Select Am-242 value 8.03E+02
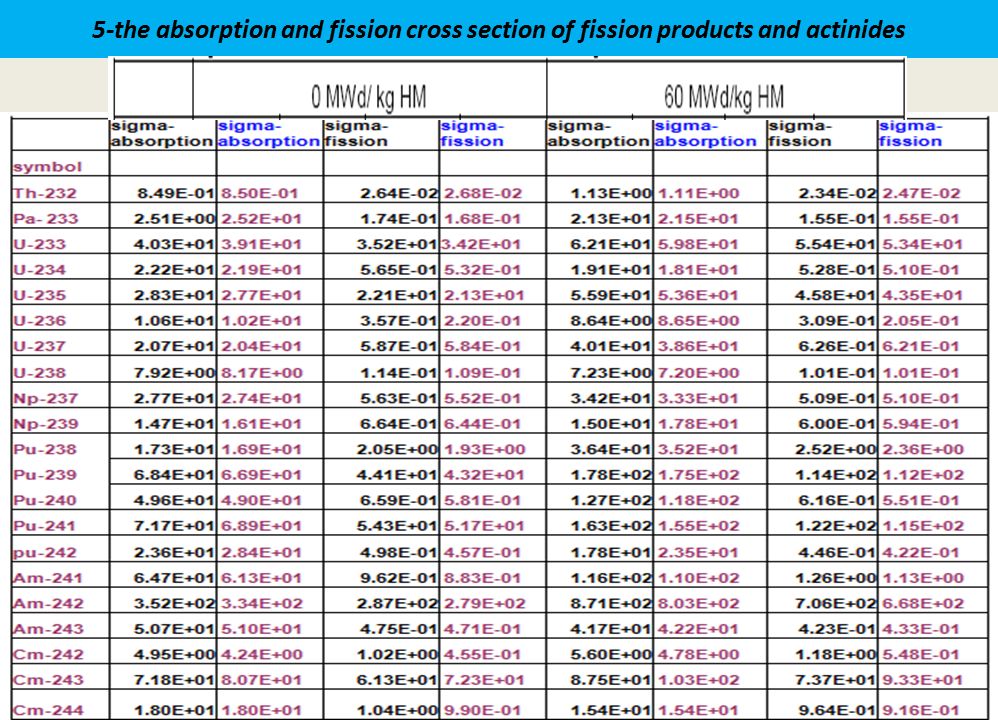 (x=698, y=604)
